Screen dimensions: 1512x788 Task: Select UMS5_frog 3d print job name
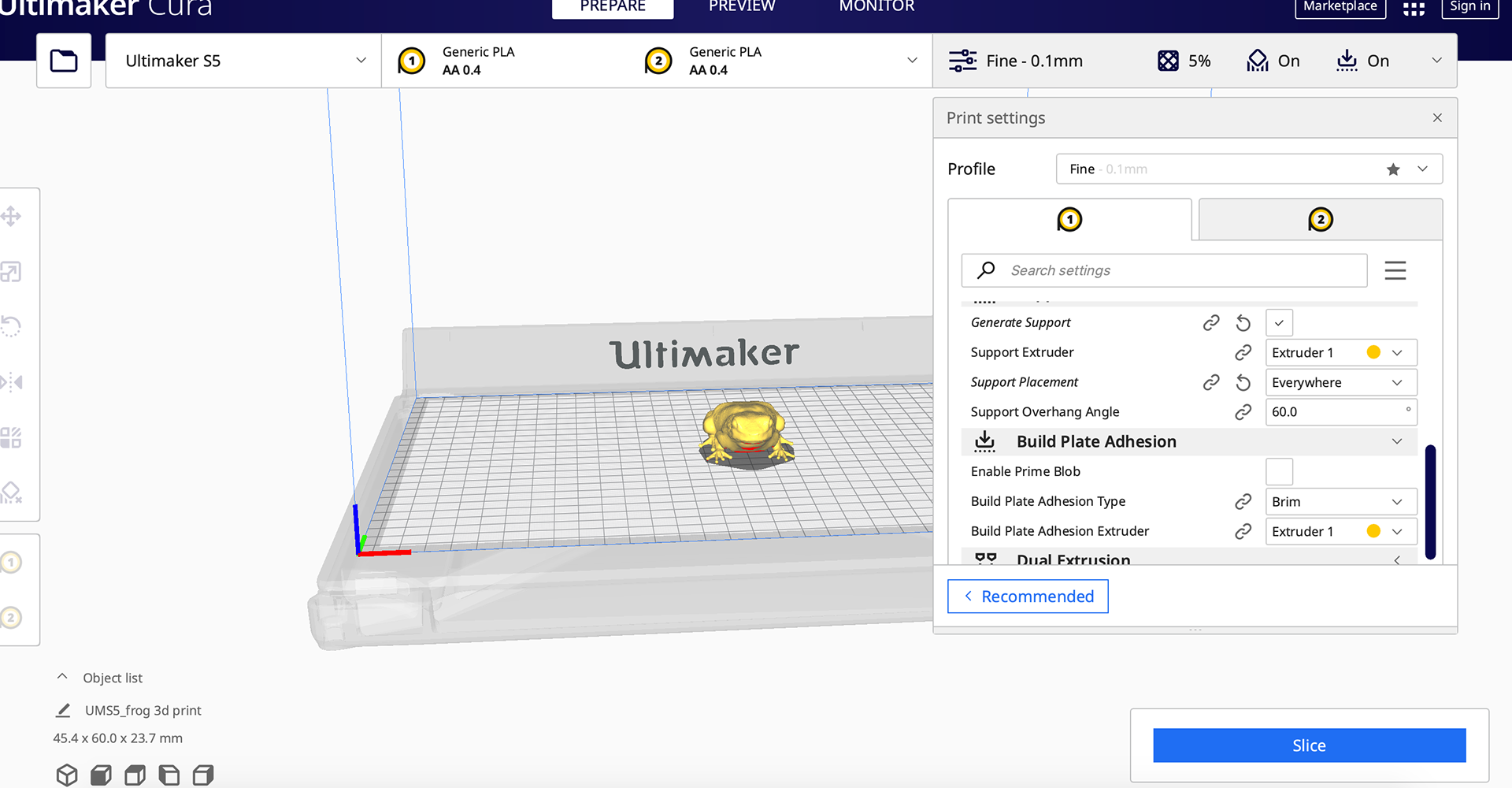[143, 710]
